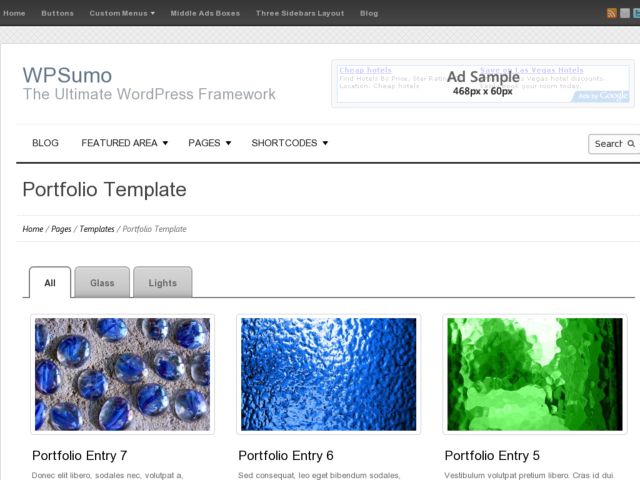Expand the FEATURED AREA menu
The height and width of the screenshot is (480, 640).
coord(124,143)
